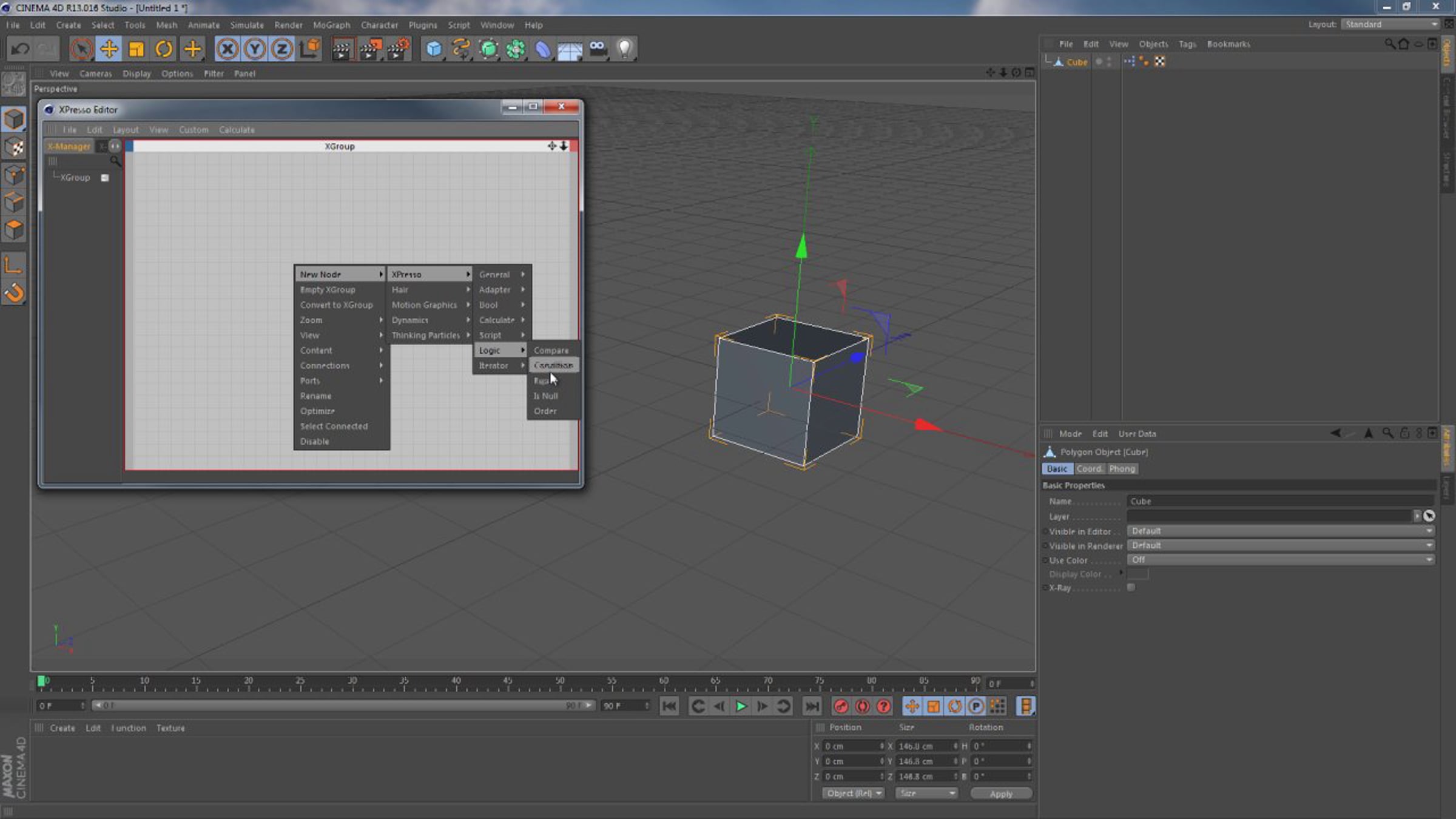Activate the Move tool
Viewport: 1456px width, 819px height.
coord(109,49)
